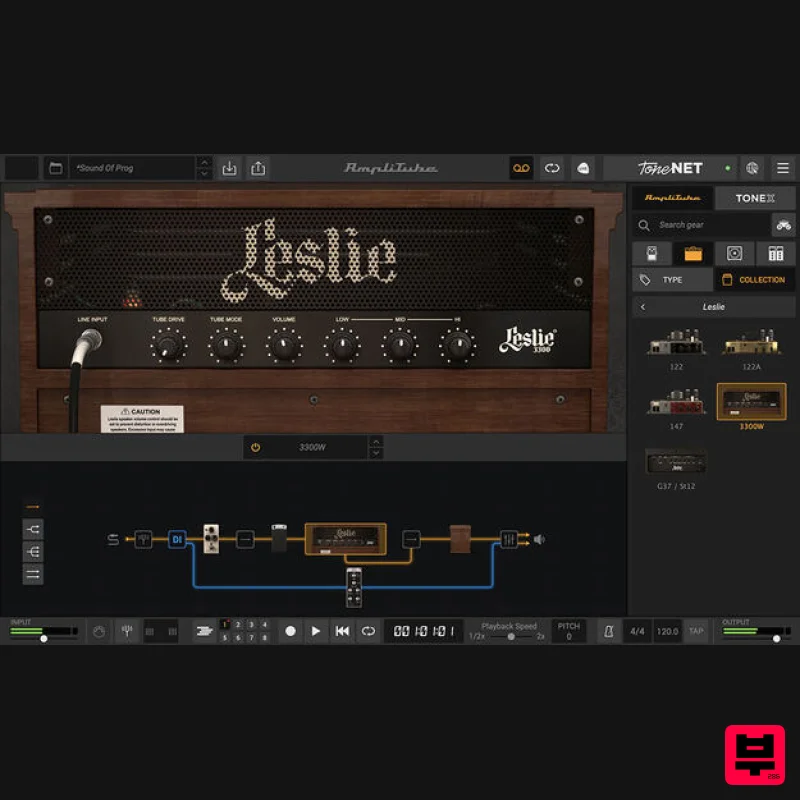Open the amp model stepper next to 3300W
The height and width of the screenshot is (800, 800).
(378, 447)
